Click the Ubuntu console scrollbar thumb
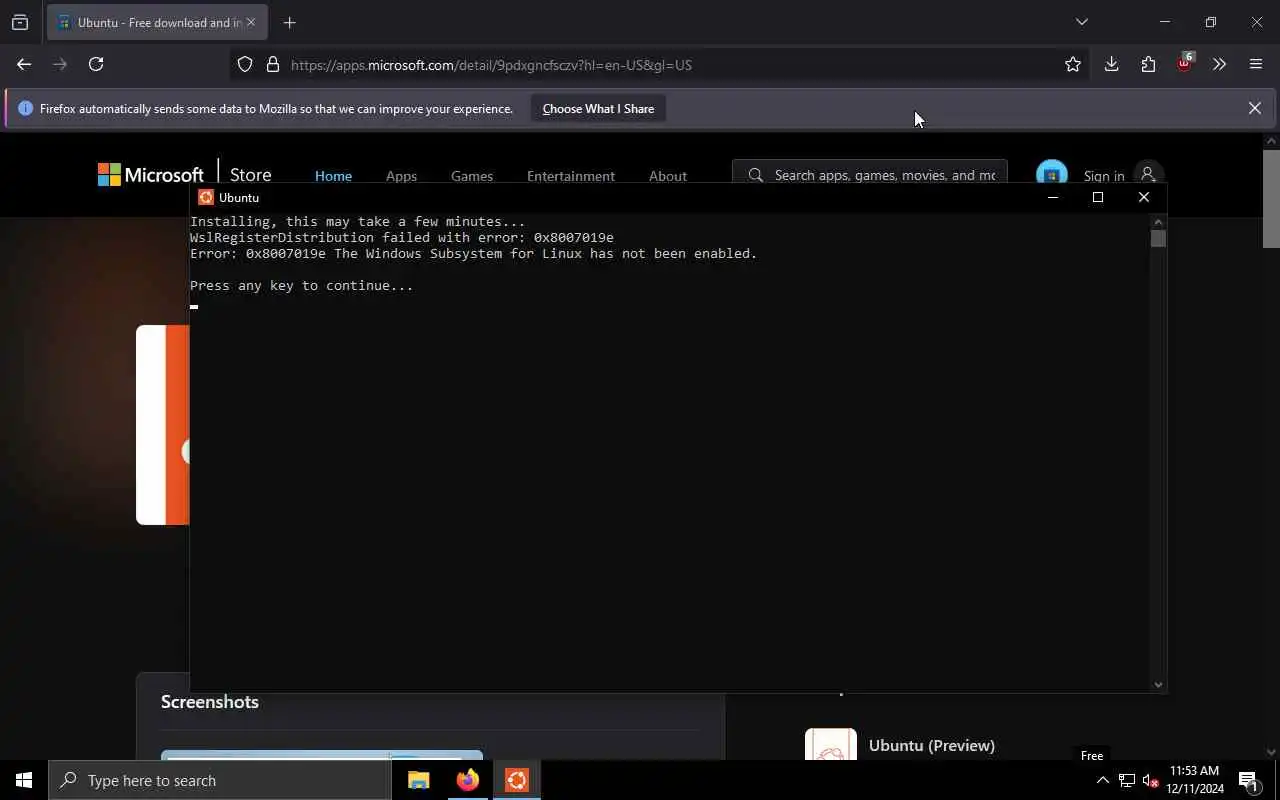1280x800 pixels. 1158,238
